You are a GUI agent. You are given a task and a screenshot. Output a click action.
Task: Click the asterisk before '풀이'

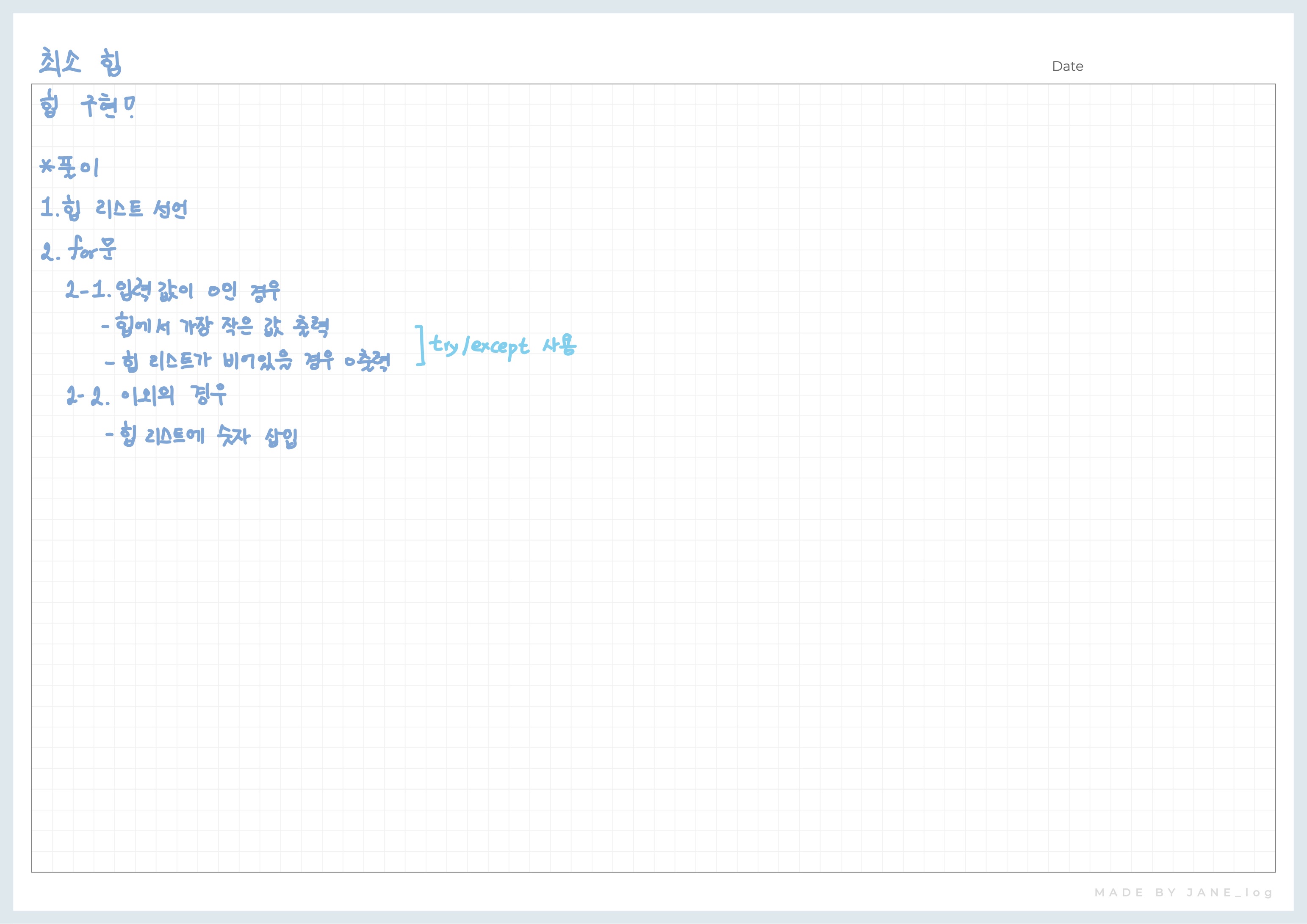click(47, 167)
